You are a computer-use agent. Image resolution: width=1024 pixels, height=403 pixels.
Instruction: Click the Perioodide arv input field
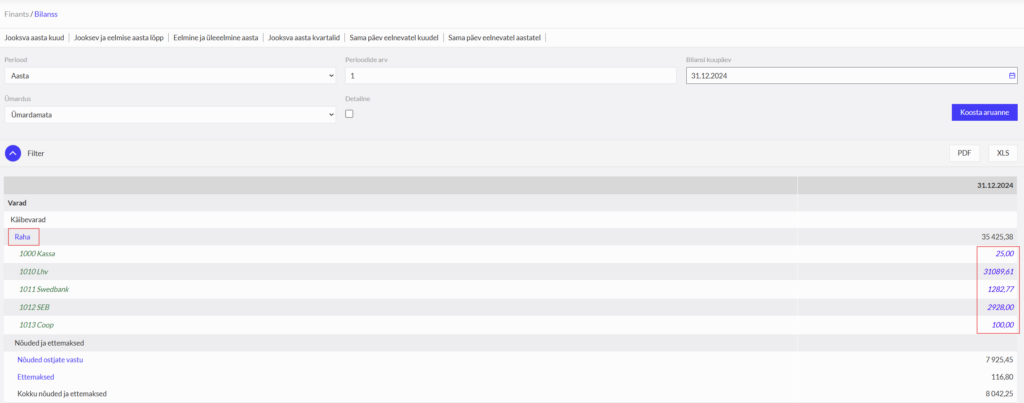tap(510, 75)
